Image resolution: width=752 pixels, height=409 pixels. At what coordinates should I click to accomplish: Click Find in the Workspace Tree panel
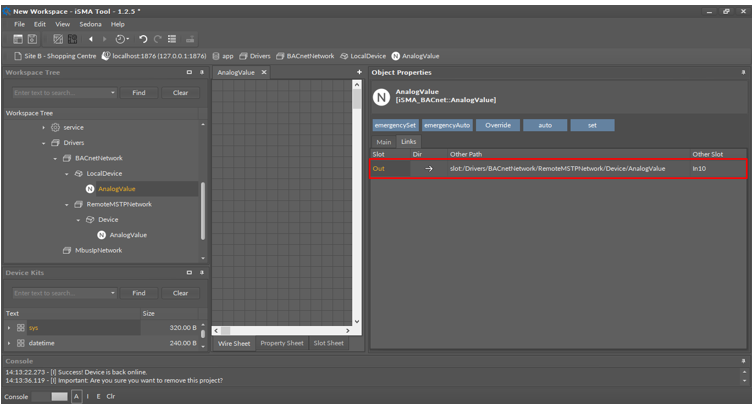pyautogui.click(x=139, y=93)
